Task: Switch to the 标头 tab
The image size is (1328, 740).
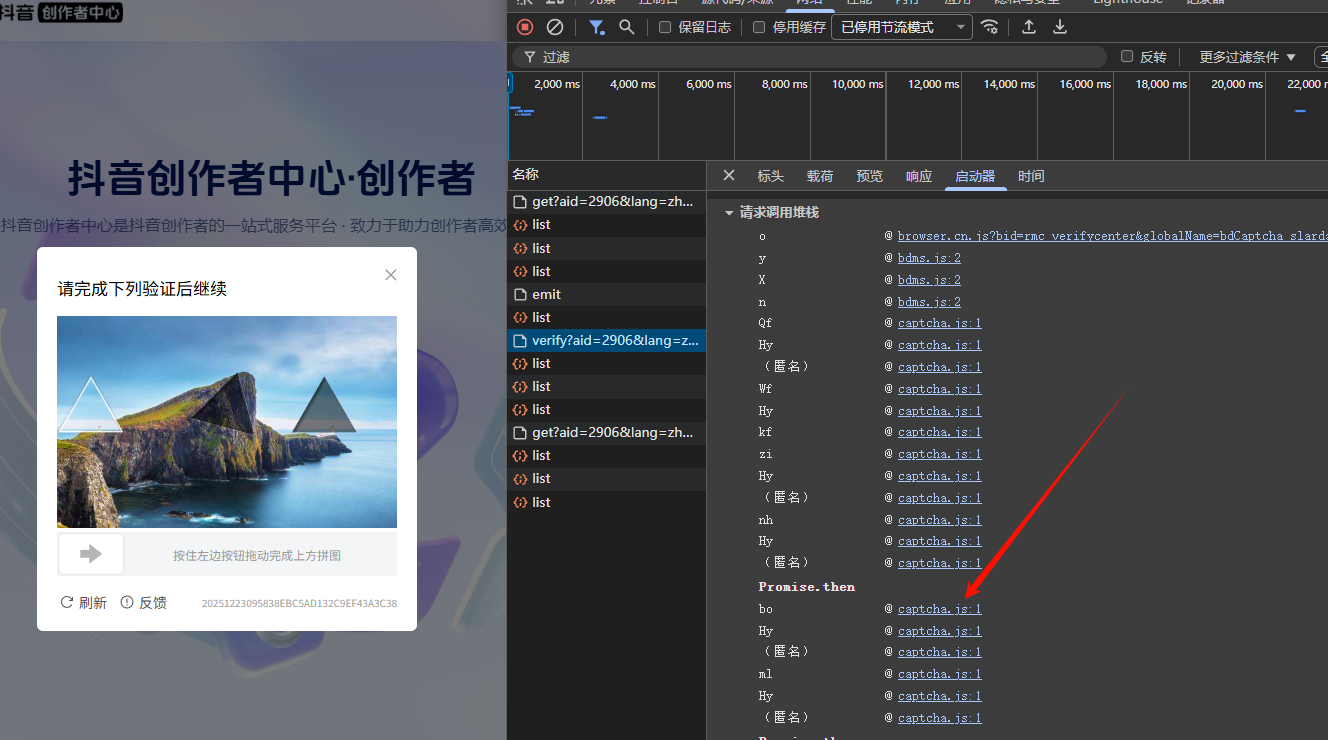Action: coord(770,176)
